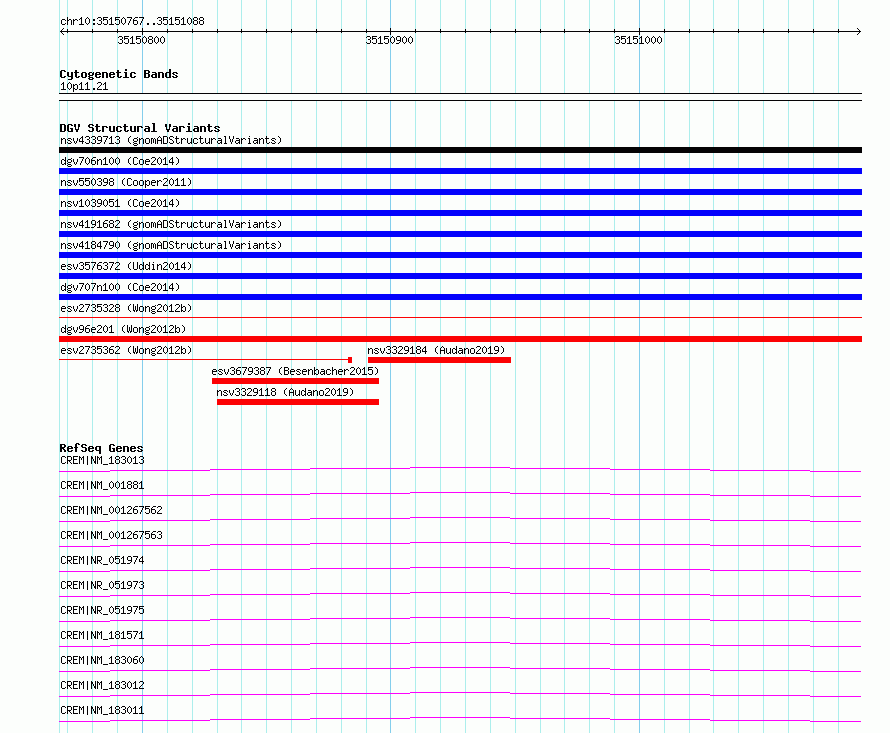Open variant nsv3329118 (Audano2019) label
The height and width of the screenshot is (733, 890).
point(285,392)
